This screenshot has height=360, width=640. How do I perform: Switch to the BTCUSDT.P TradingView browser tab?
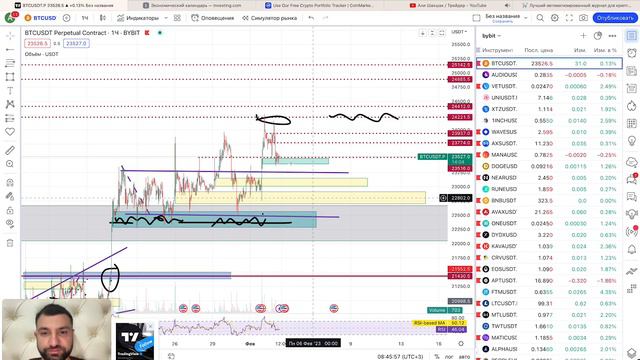point(65,5)
